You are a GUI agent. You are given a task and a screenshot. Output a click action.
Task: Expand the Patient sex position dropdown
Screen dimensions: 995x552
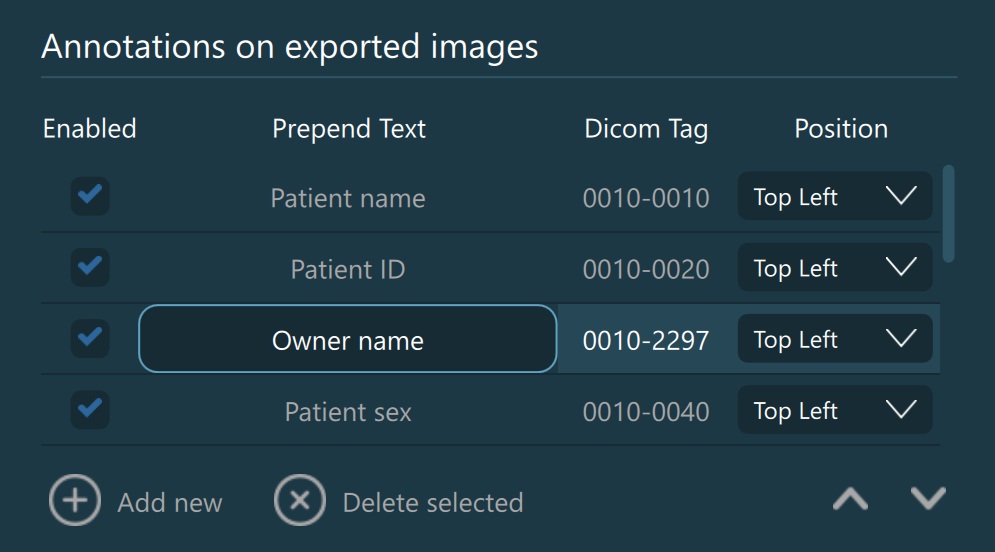[x=835, y=411]
